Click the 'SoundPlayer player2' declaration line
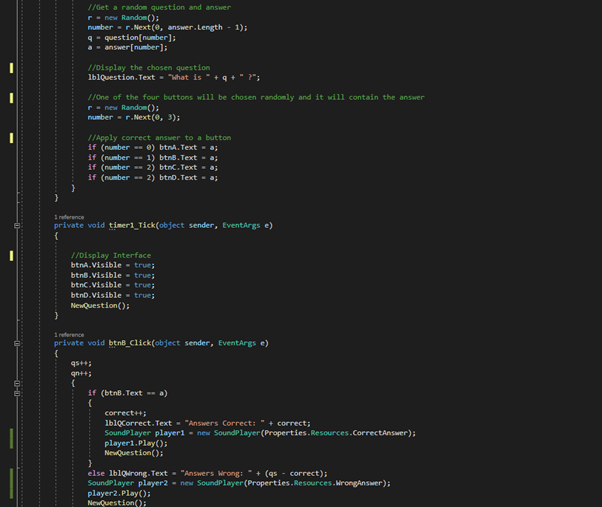The image size is (602, 507). coord(239,483)
